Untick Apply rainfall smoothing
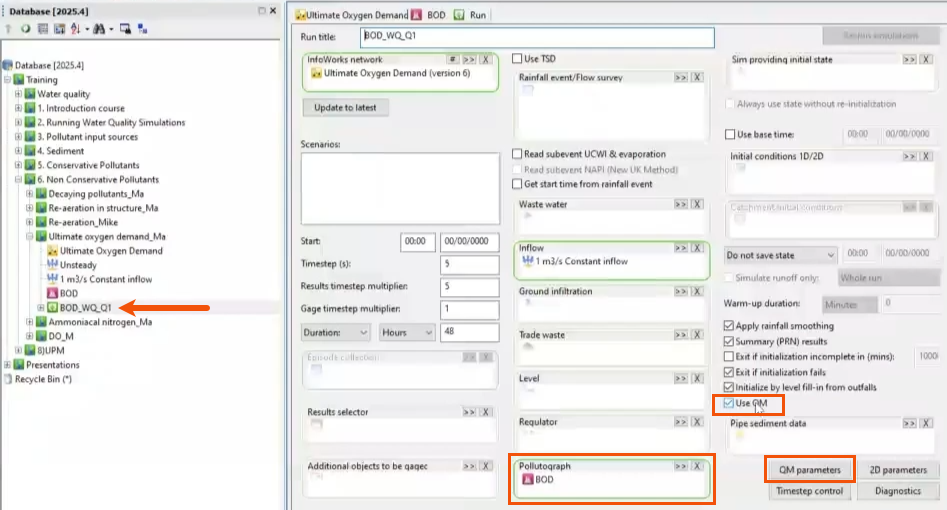The height and width of the screenshot is (510, 947). [x=729, y=326]
